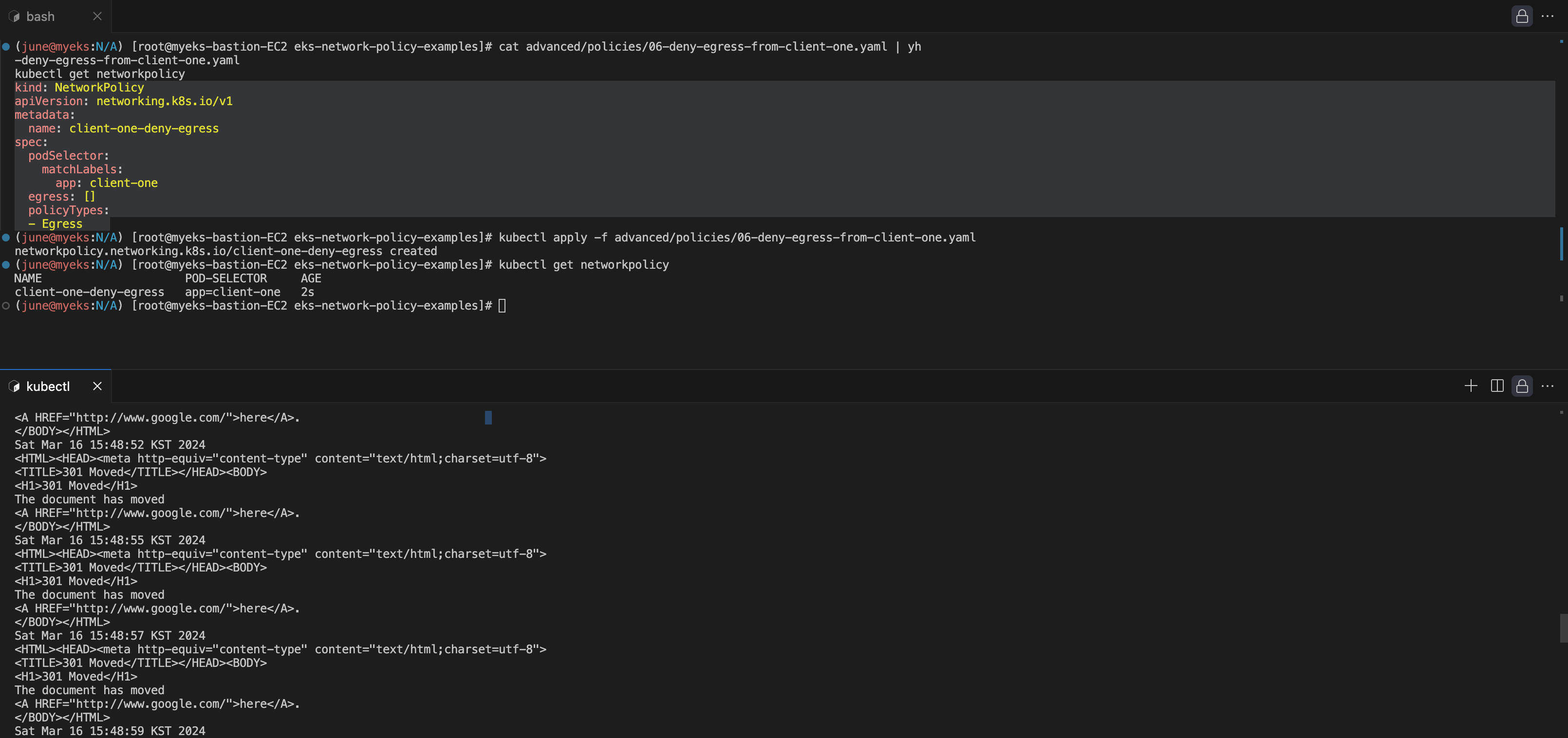Screen dimensions: 1568x738
Task: Click the 'app: client-one' YAML line
Action: [x=107, y=183]
